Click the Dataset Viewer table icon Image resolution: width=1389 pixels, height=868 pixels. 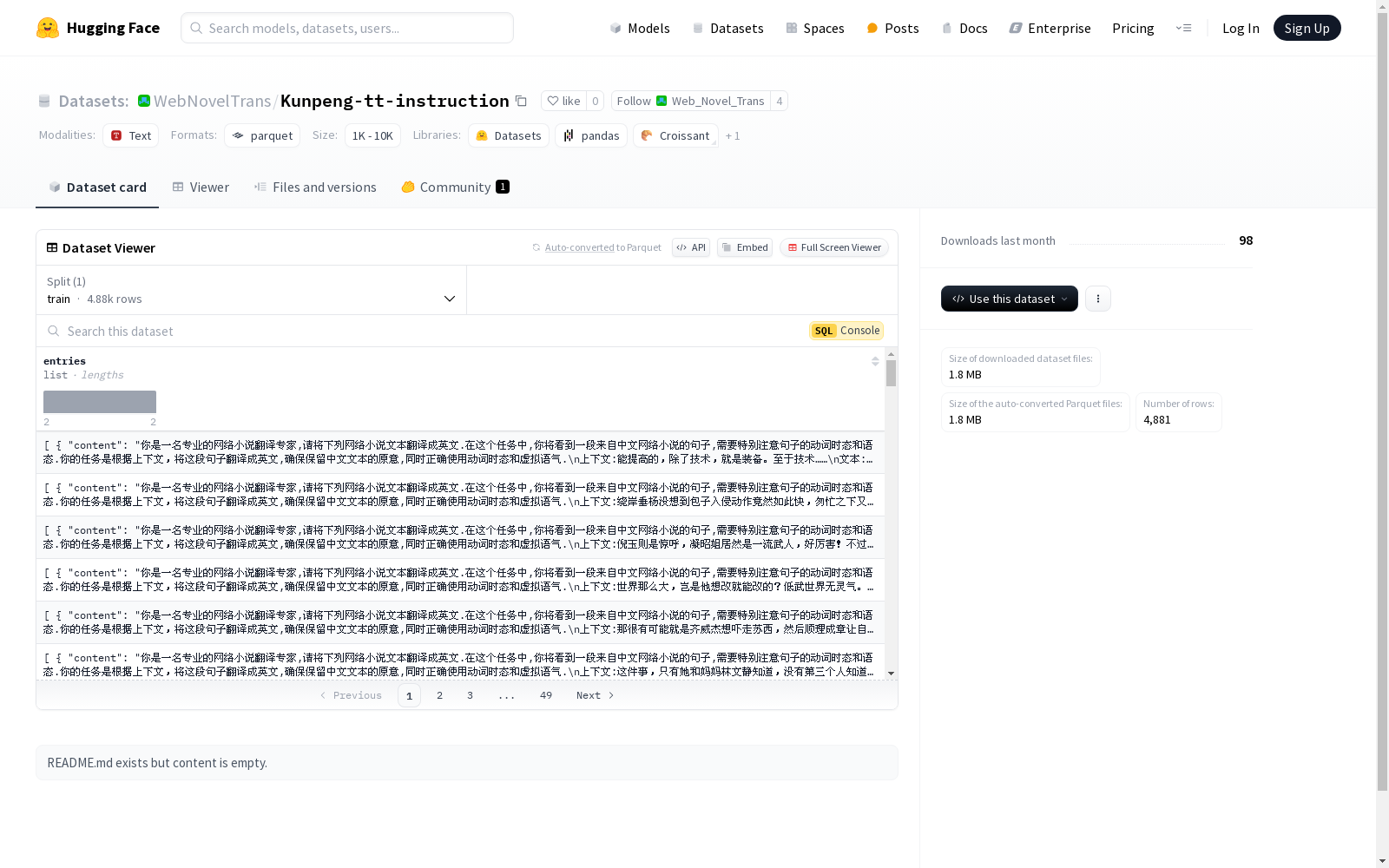pyautogui.click(x=52, y=247)
